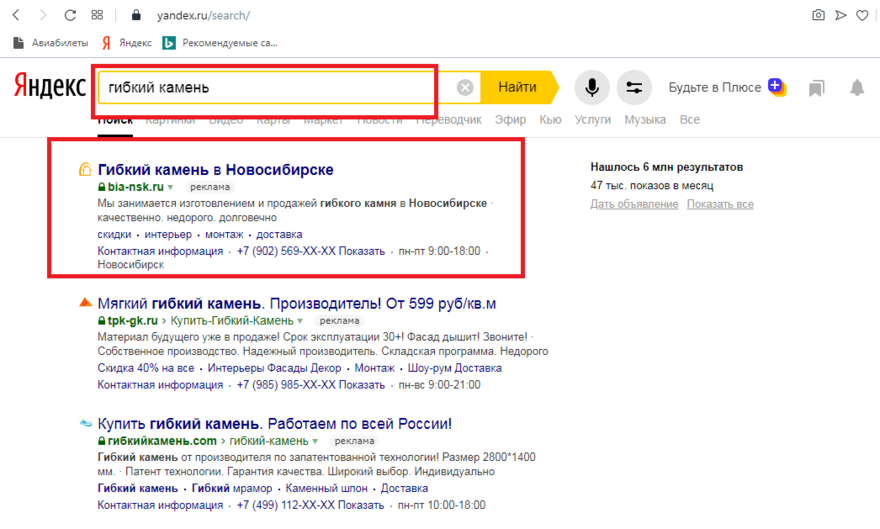The width and height of the screenshot is (880, 529).
Task: Open the speed dial grid icon
Action: click(97, 15)
